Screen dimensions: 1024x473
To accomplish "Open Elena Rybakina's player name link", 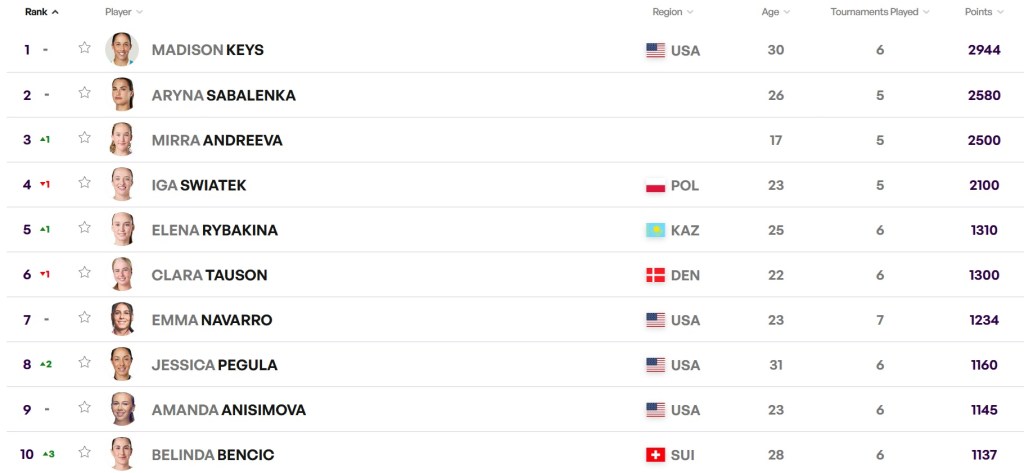I will (x=214, y=230).
